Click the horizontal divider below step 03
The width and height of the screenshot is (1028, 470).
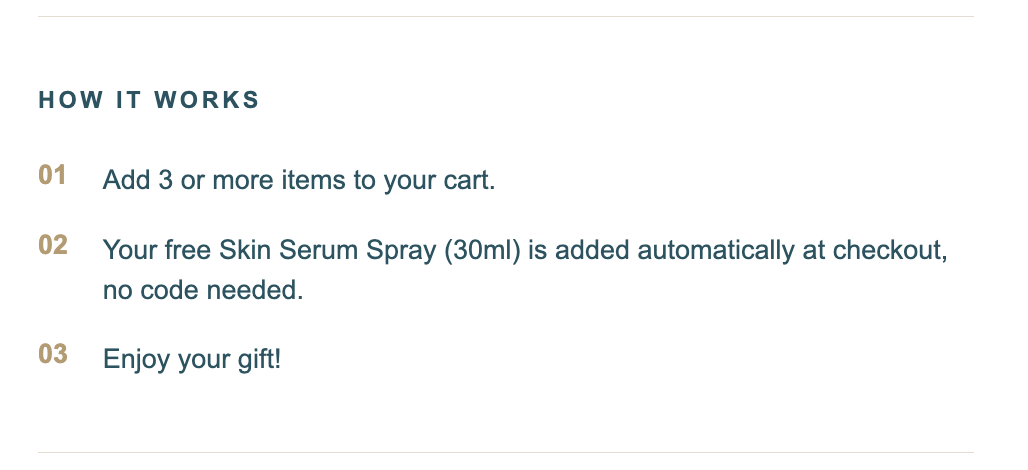tap(505, 452)
